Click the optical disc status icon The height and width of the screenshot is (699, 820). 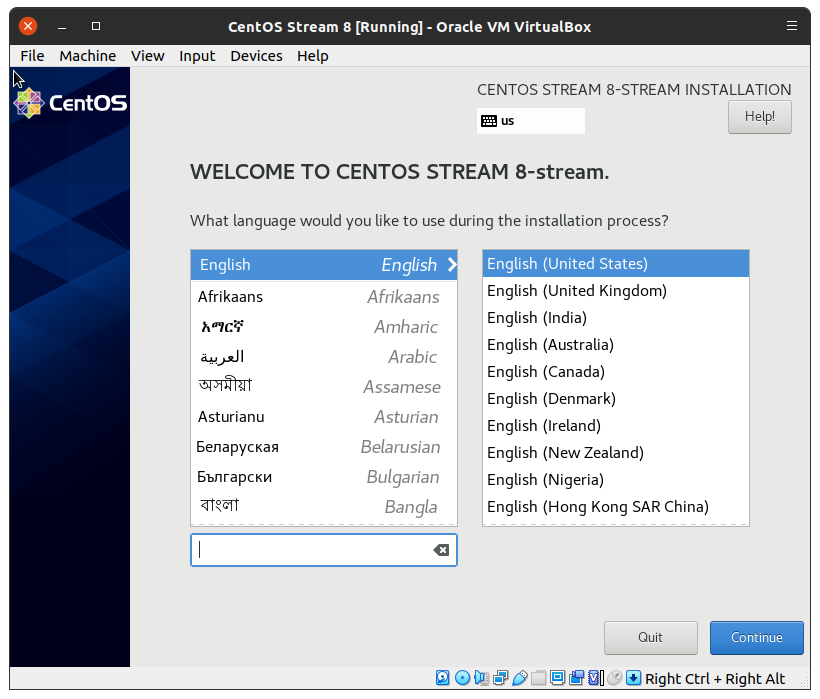[x=462, y=678]
